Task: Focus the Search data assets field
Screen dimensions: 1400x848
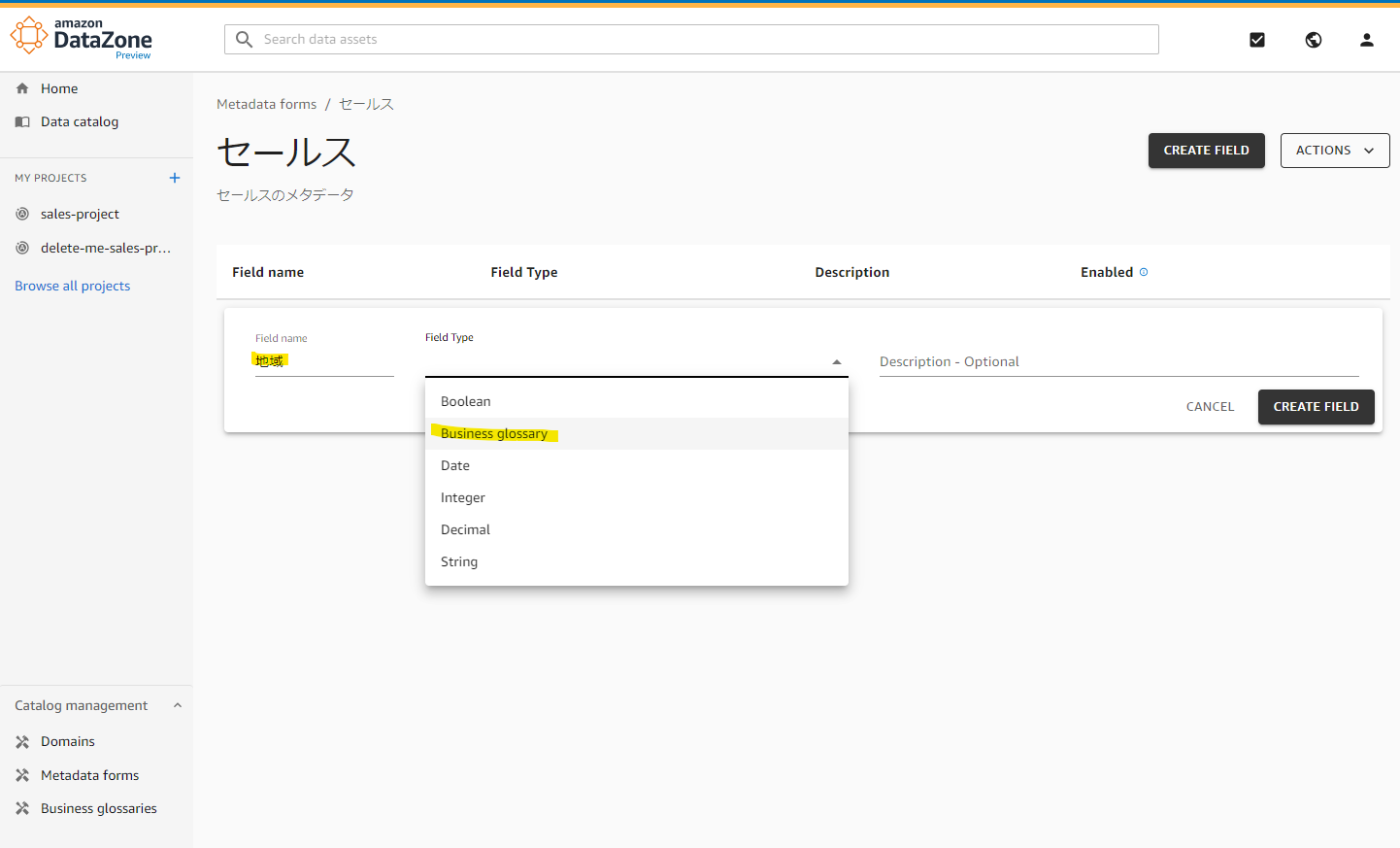Action: 691,39
